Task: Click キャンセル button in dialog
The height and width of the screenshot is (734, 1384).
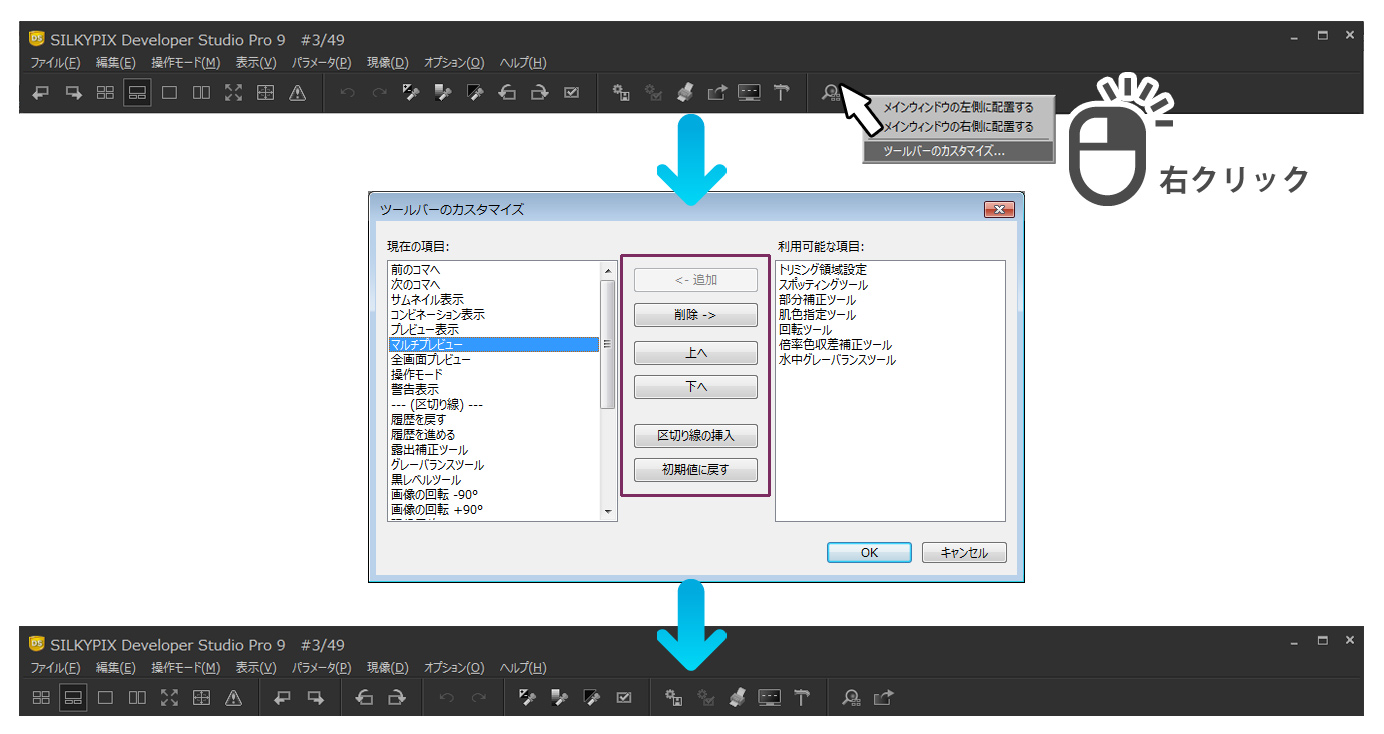Action: (964, 553)
